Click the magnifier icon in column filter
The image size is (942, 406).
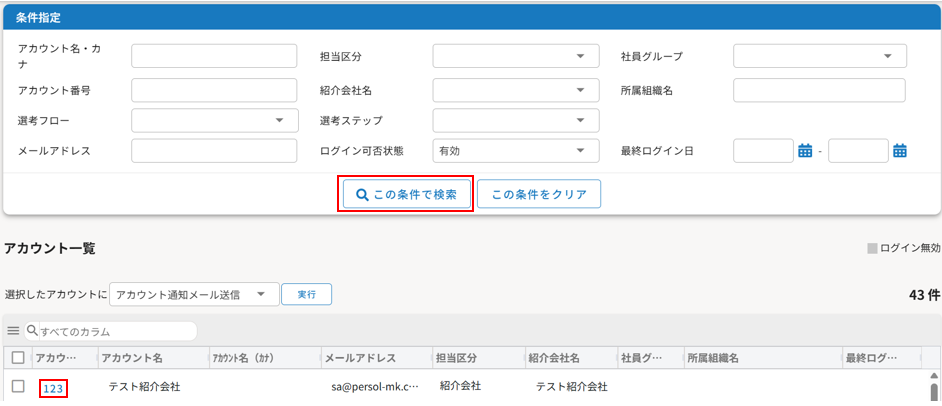pos(32,330)
